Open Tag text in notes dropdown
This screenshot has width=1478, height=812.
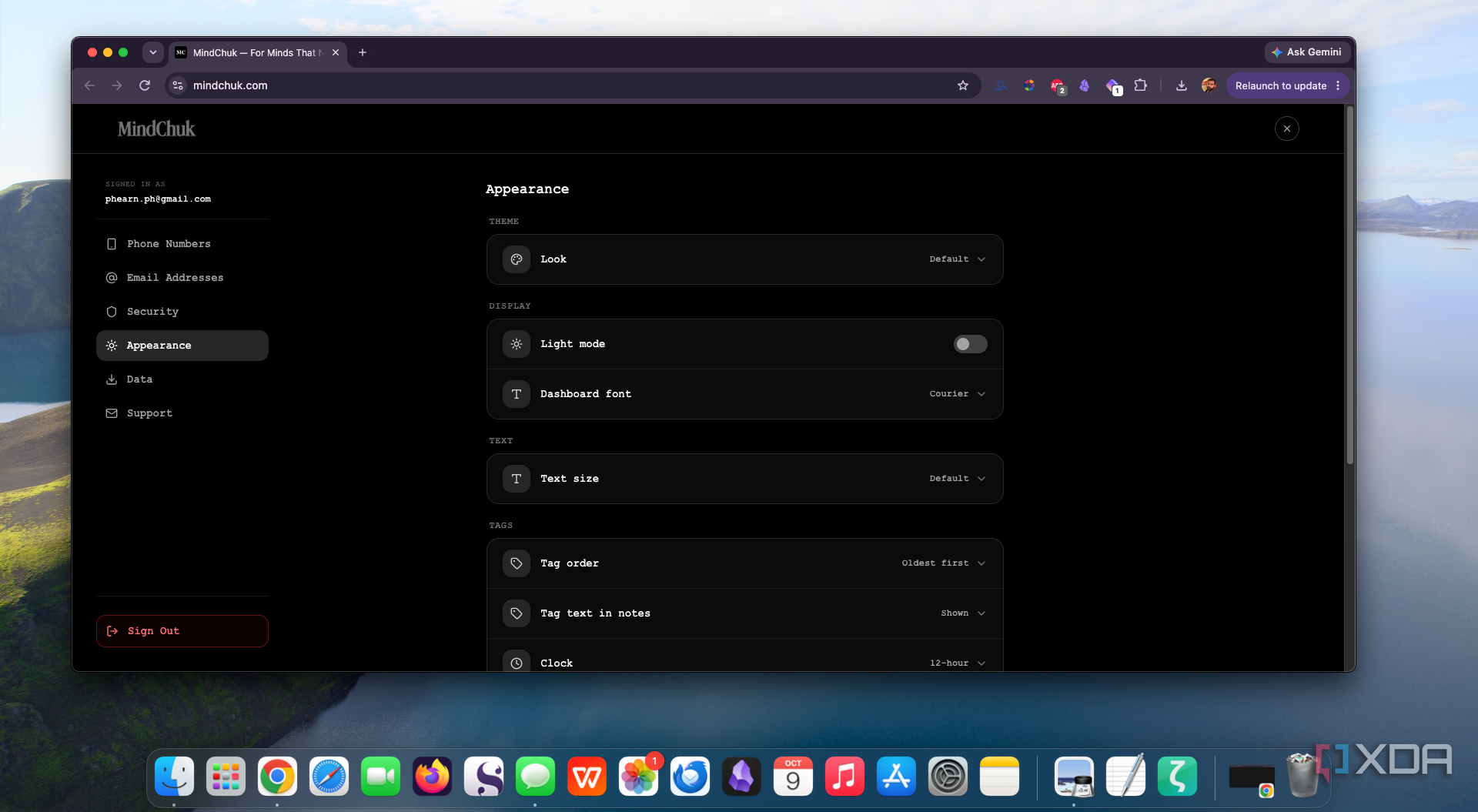pyautogui.click(x=962, y=613)
